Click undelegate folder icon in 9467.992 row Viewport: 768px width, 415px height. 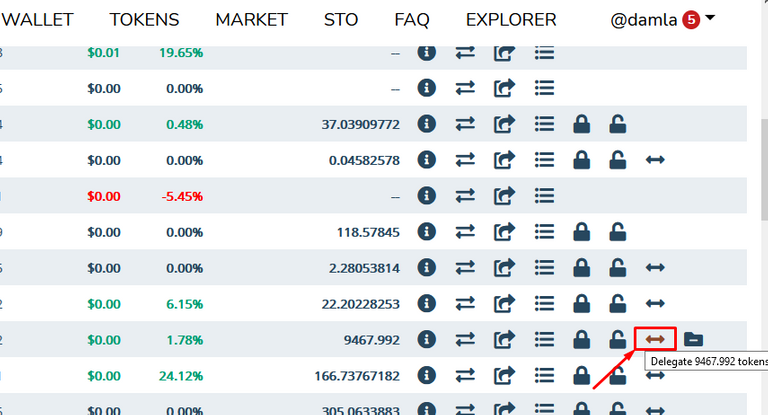pos(694,339)
